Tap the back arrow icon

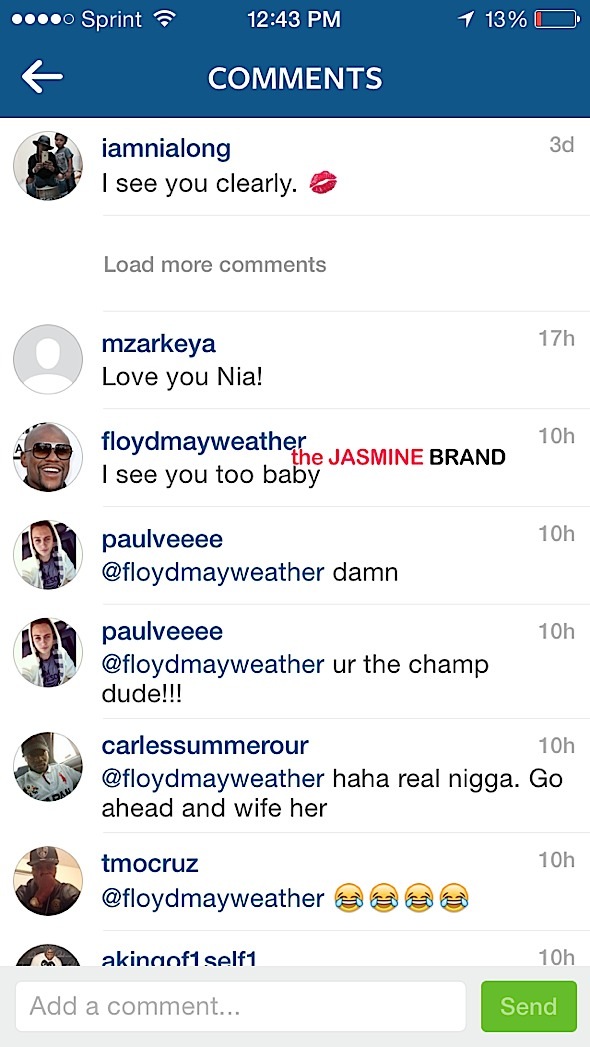tap(42, 77)
